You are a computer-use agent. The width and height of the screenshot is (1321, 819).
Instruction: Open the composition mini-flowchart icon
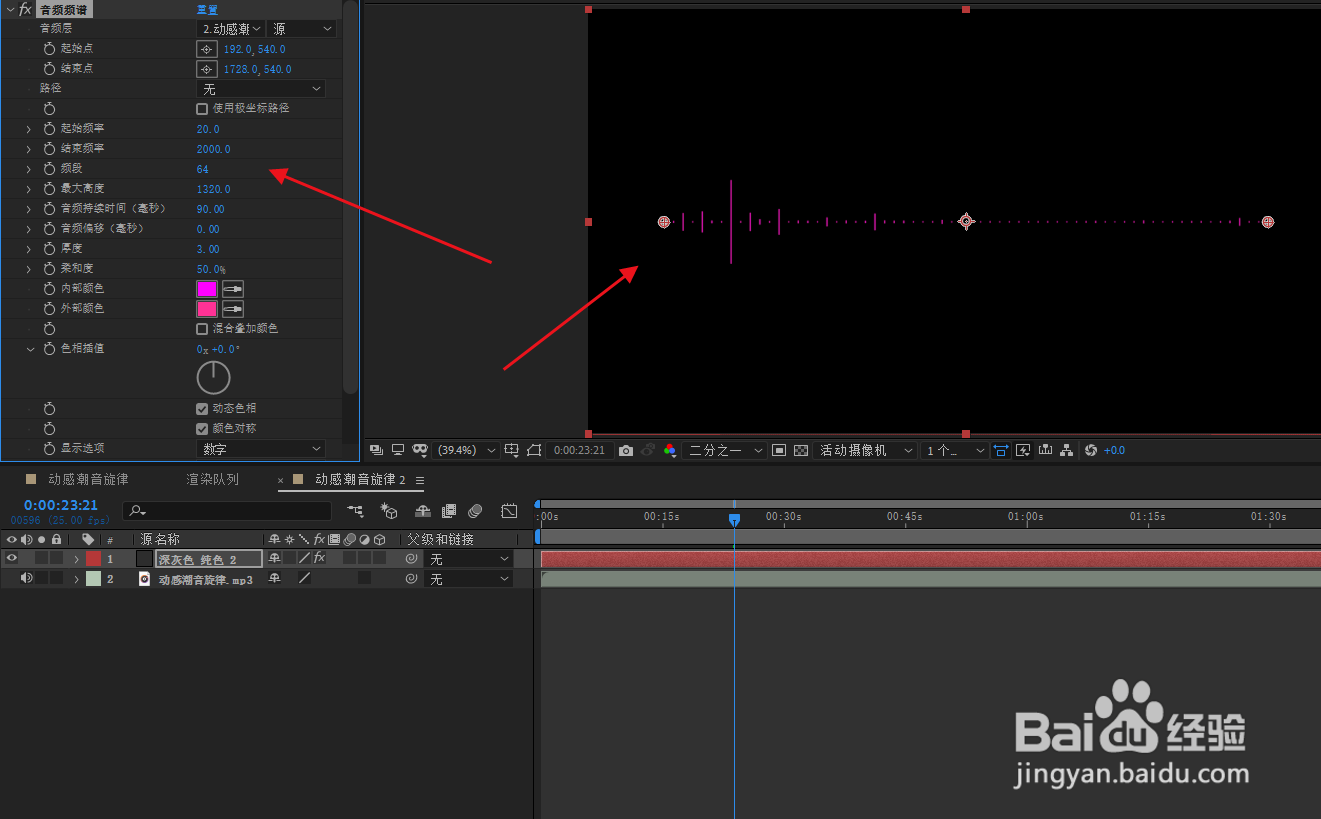point(356,511)
